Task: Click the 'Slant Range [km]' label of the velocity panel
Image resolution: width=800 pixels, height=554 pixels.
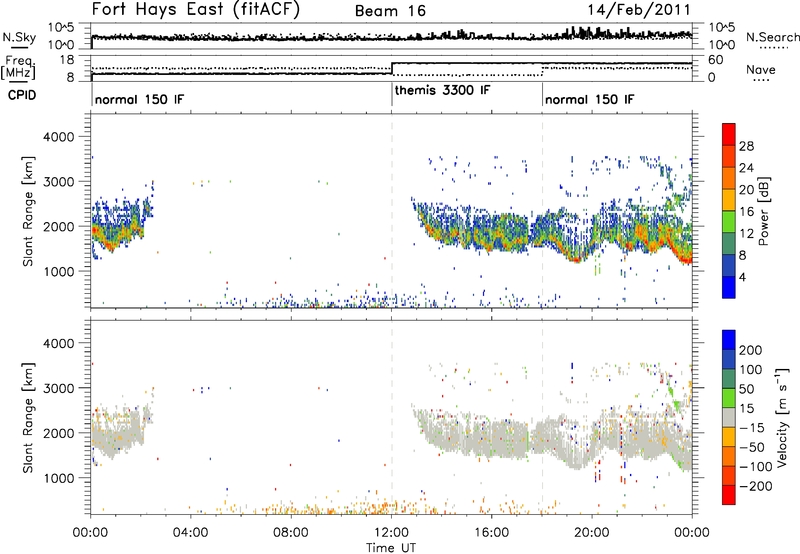Action: point(28,418)
